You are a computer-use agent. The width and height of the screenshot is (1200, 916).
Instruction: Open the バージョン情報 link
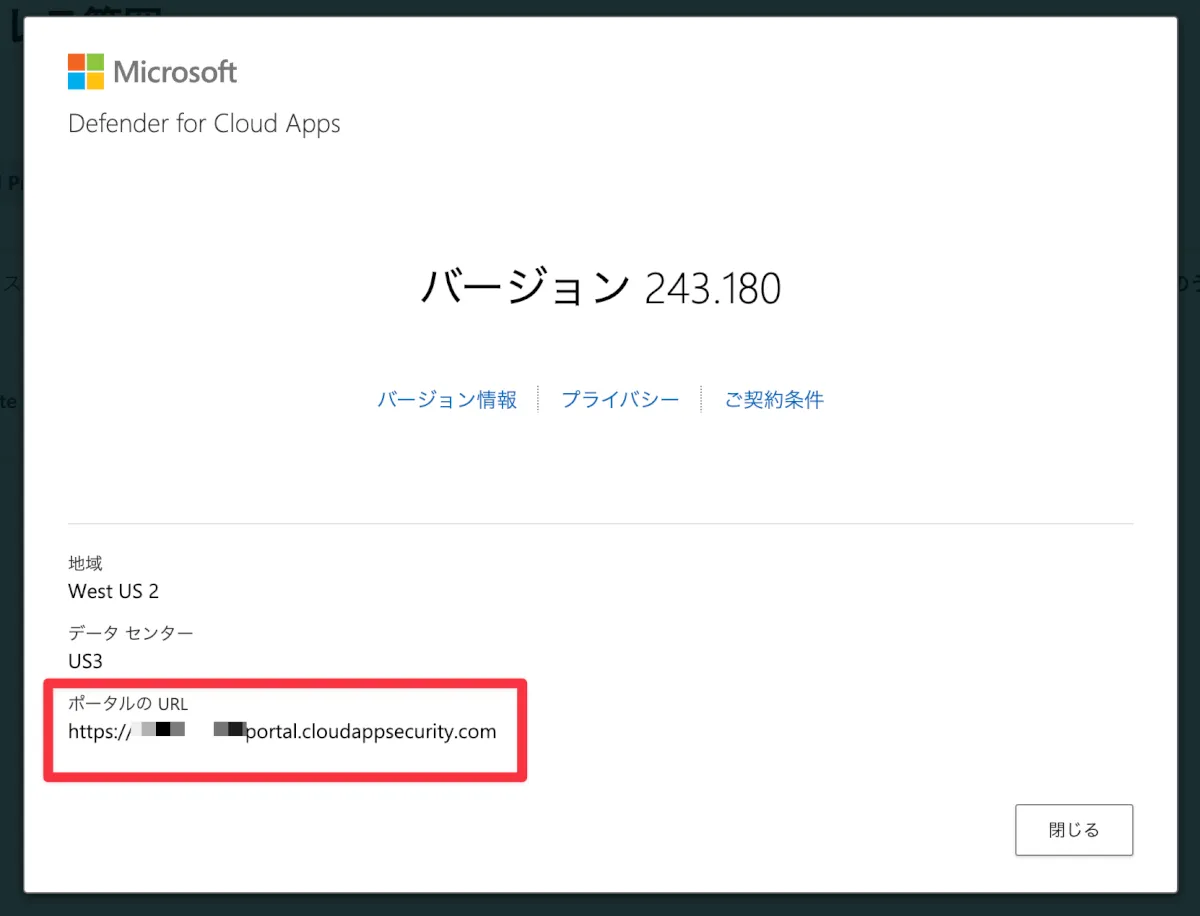(447, 400)
